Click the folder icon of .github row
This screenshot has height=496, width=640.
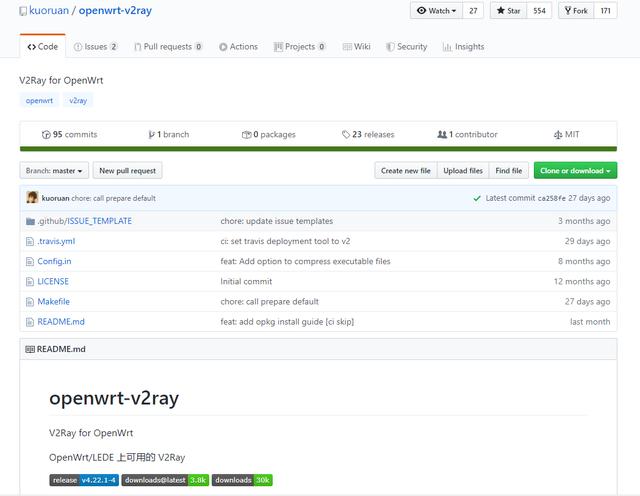click(x=30, y=221)
